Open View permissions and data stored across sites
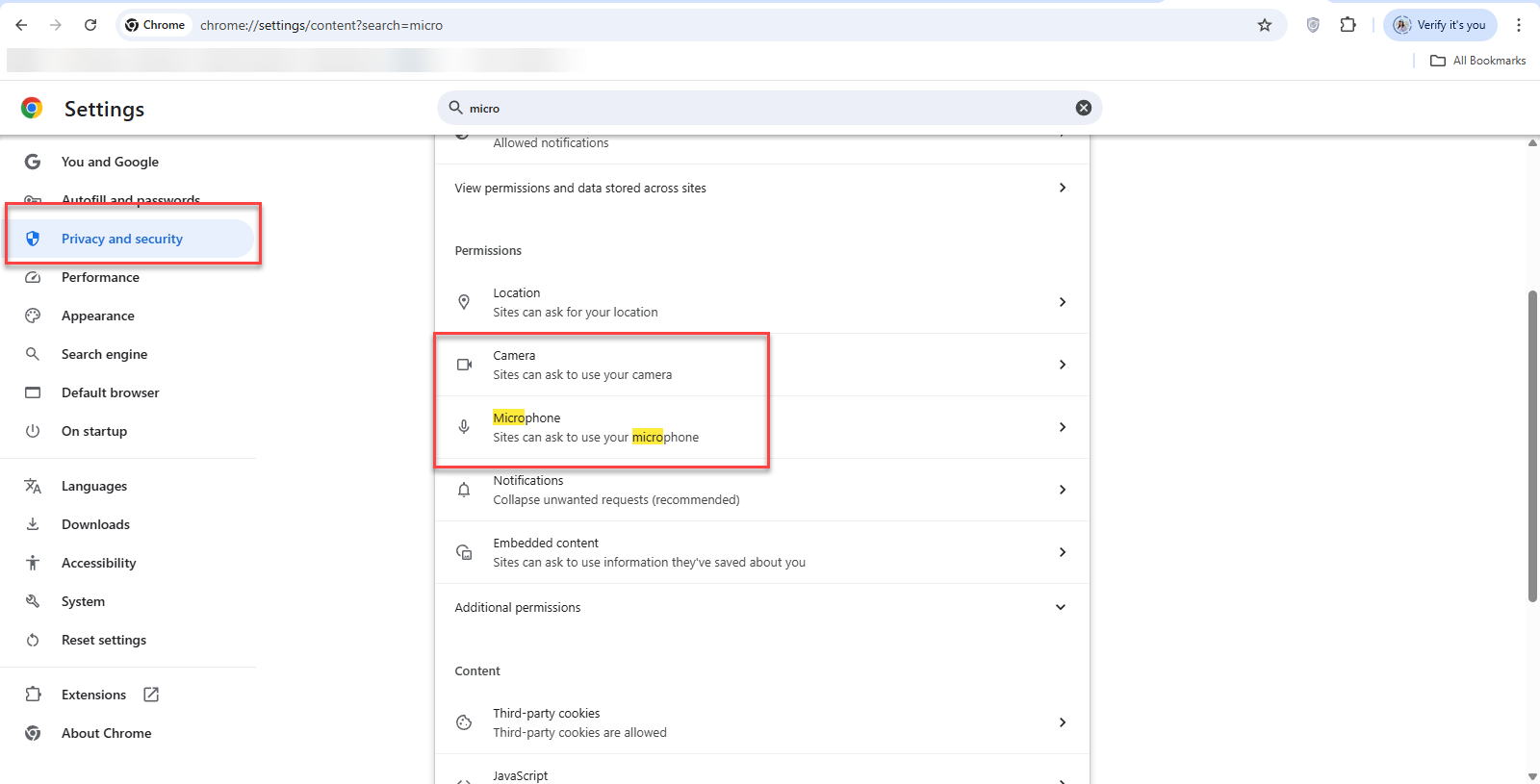The image size is (1540, 784). click(x=762, y=188)
